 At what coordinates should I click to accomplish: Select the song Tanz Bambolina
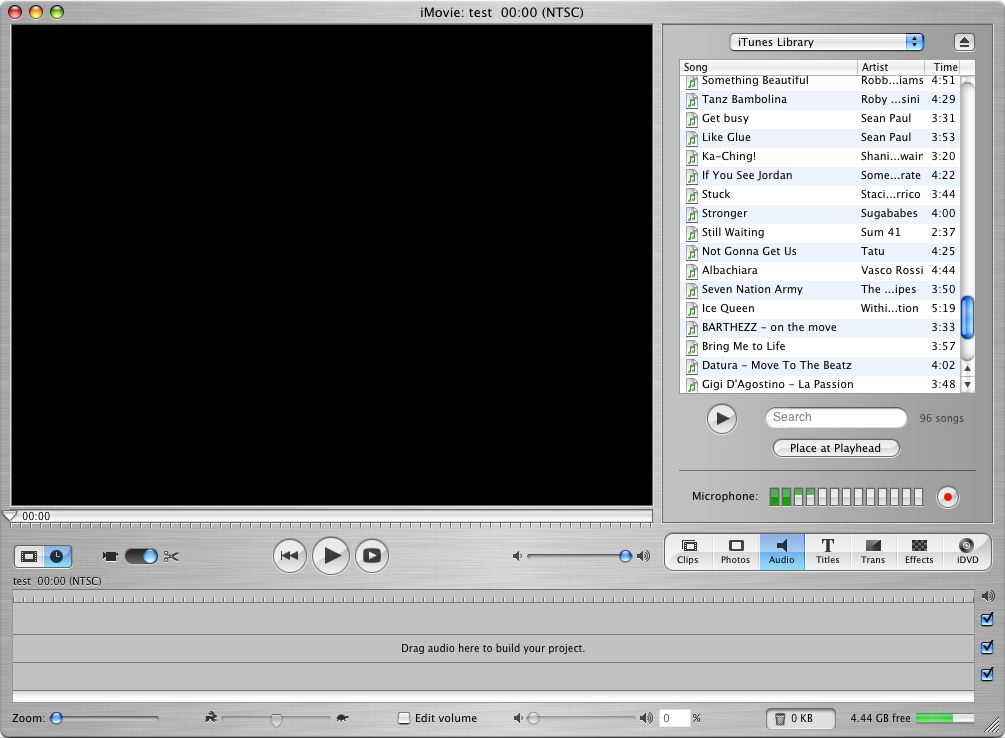(x=820, y=99)
